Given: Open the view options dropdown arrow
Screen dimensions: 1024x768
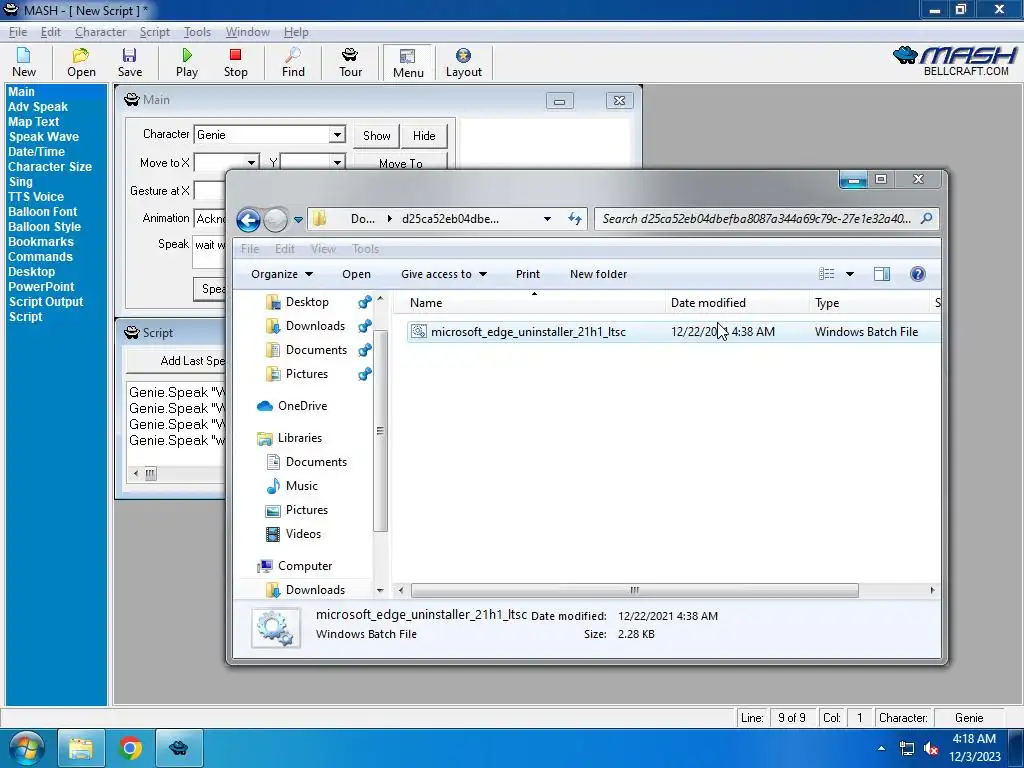Looking at the screenshot, I should click(x=850, y=274).
